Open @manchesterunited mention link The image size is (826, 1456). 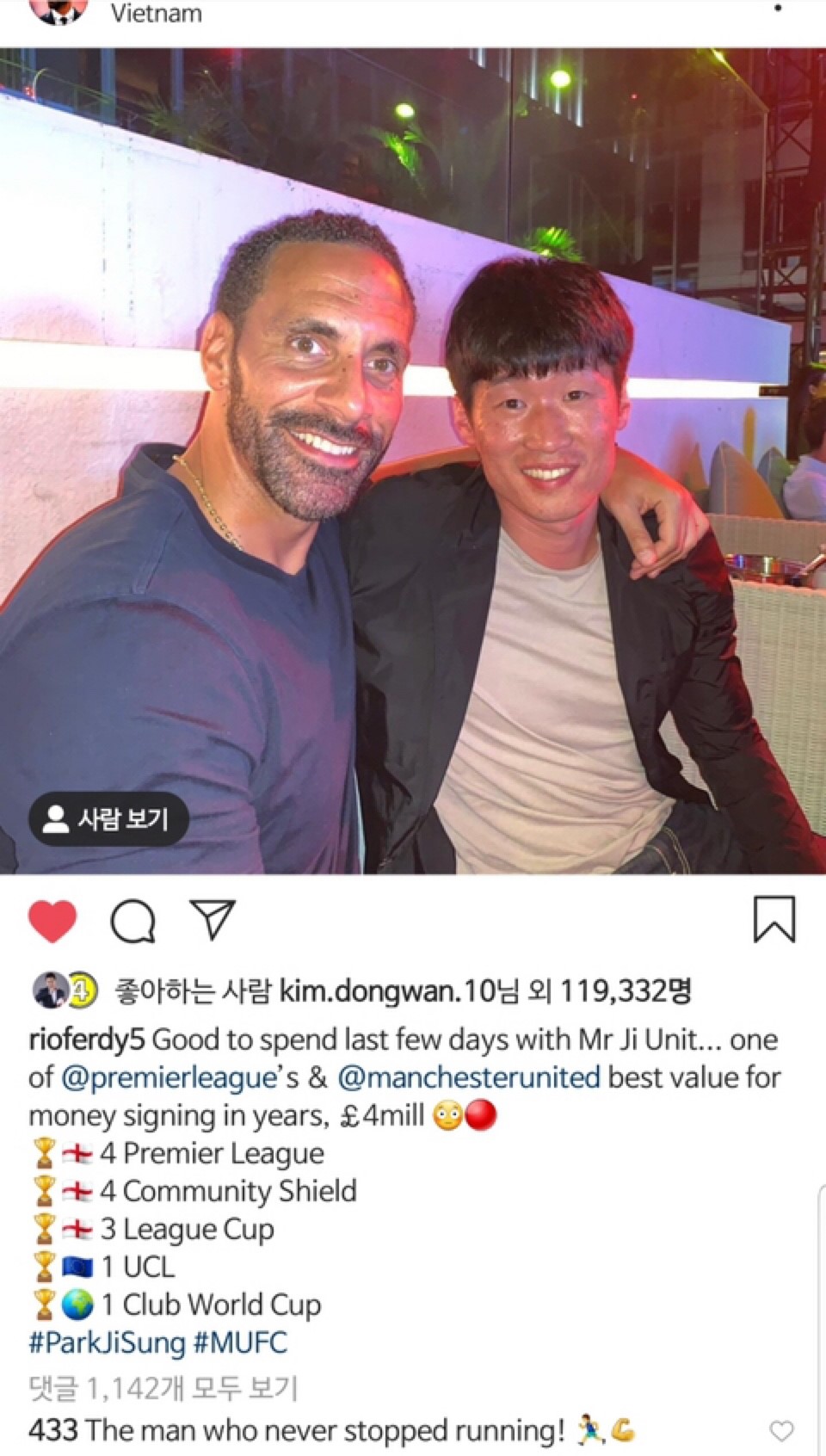point(469,1077)
